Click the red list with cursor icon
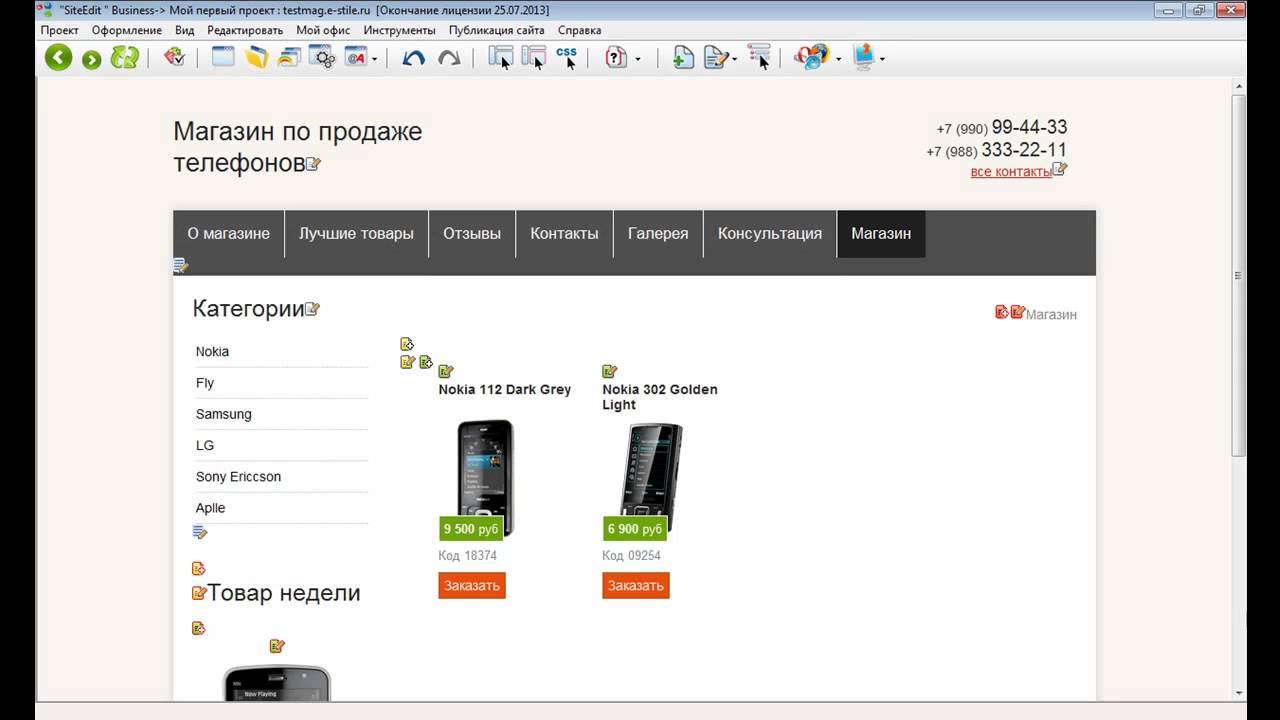1280x720 pixels. coord(759,57)
